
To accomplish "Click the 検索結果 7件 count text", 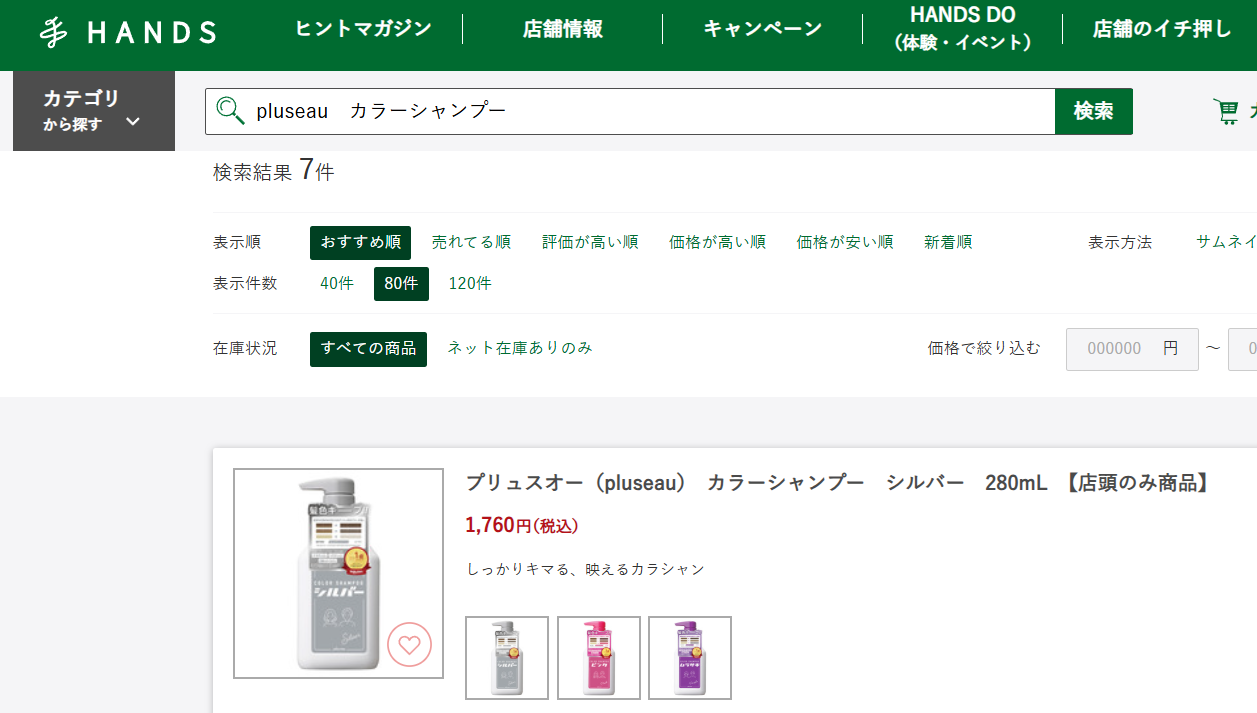I will coord(274,171).
